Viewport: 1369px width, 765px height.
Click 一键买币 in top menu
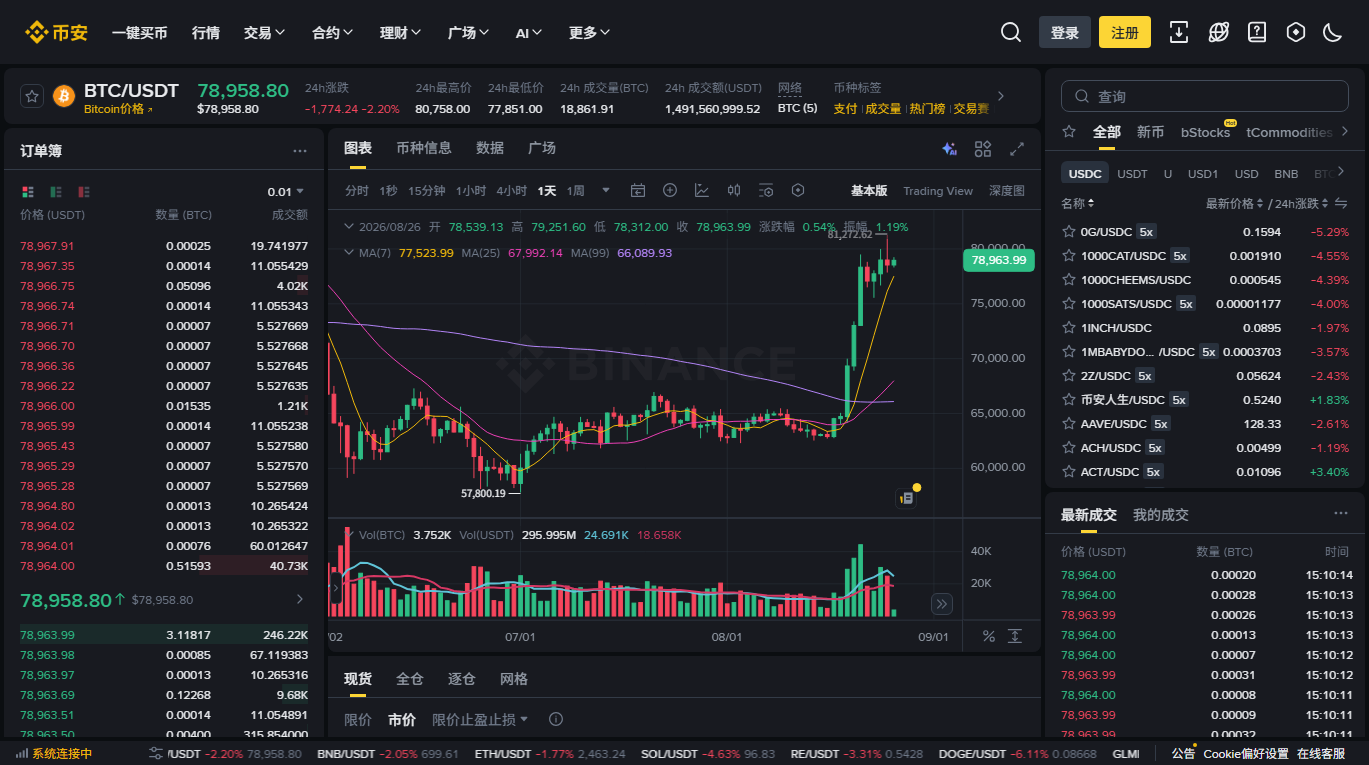(x=140, y=33)
